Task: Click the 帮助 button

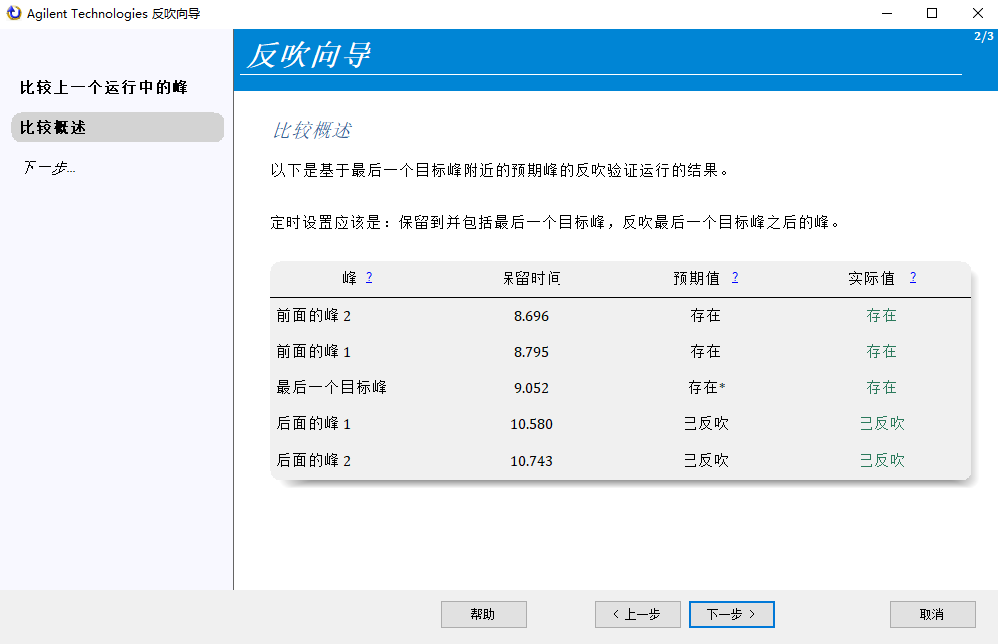Action: 484,614
